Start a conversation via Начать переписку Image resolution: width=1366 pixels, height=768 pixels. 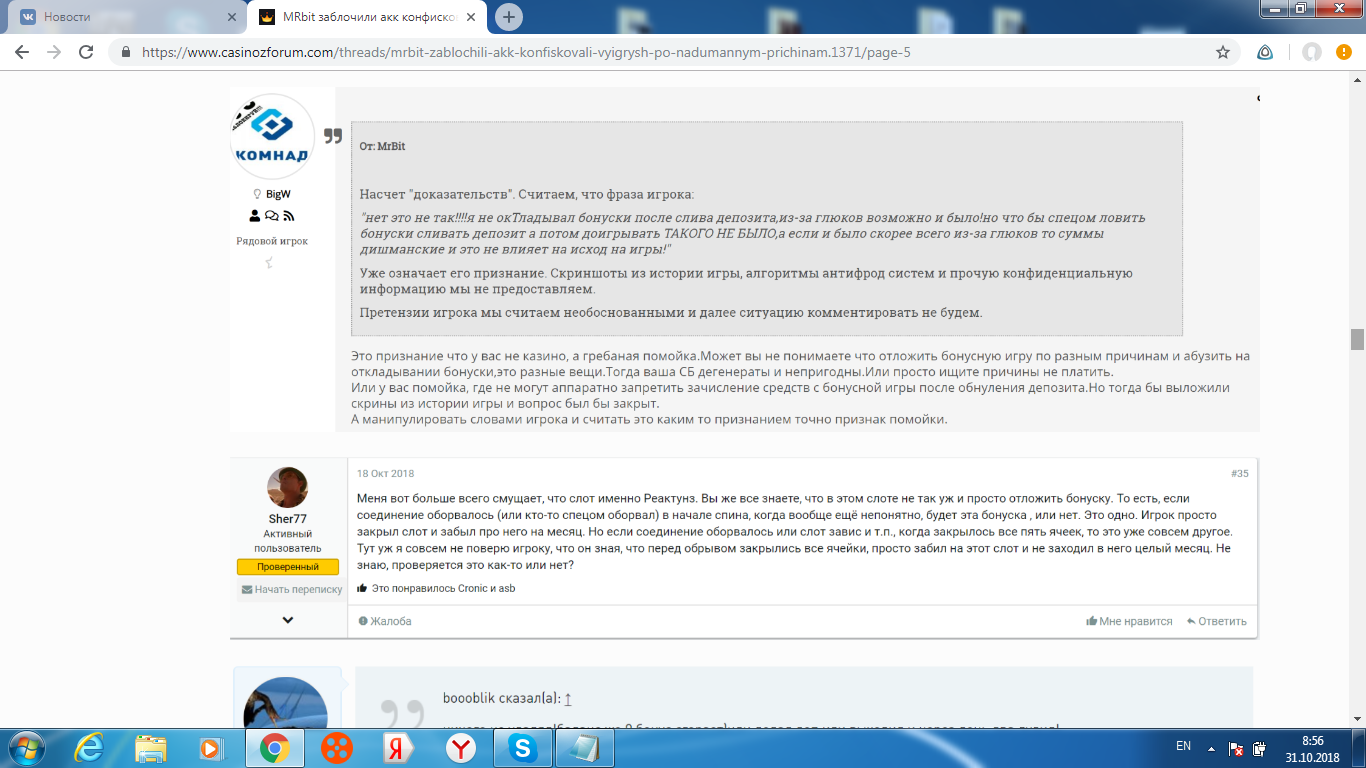click(x=292, y=590)
